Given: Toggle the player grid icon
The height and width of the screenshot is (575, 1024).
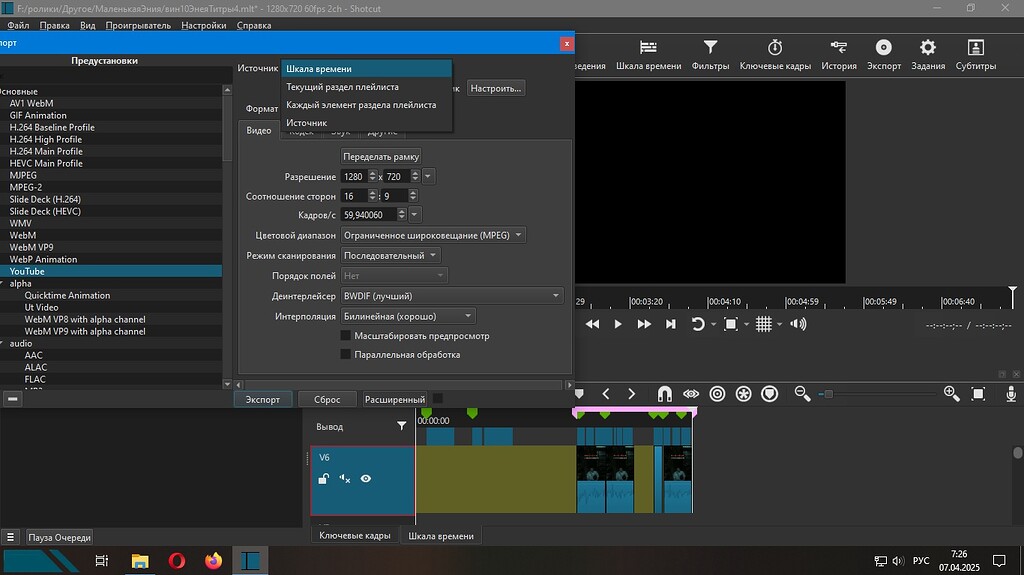Looking at the screenshot, I should (x=763, y=324).
